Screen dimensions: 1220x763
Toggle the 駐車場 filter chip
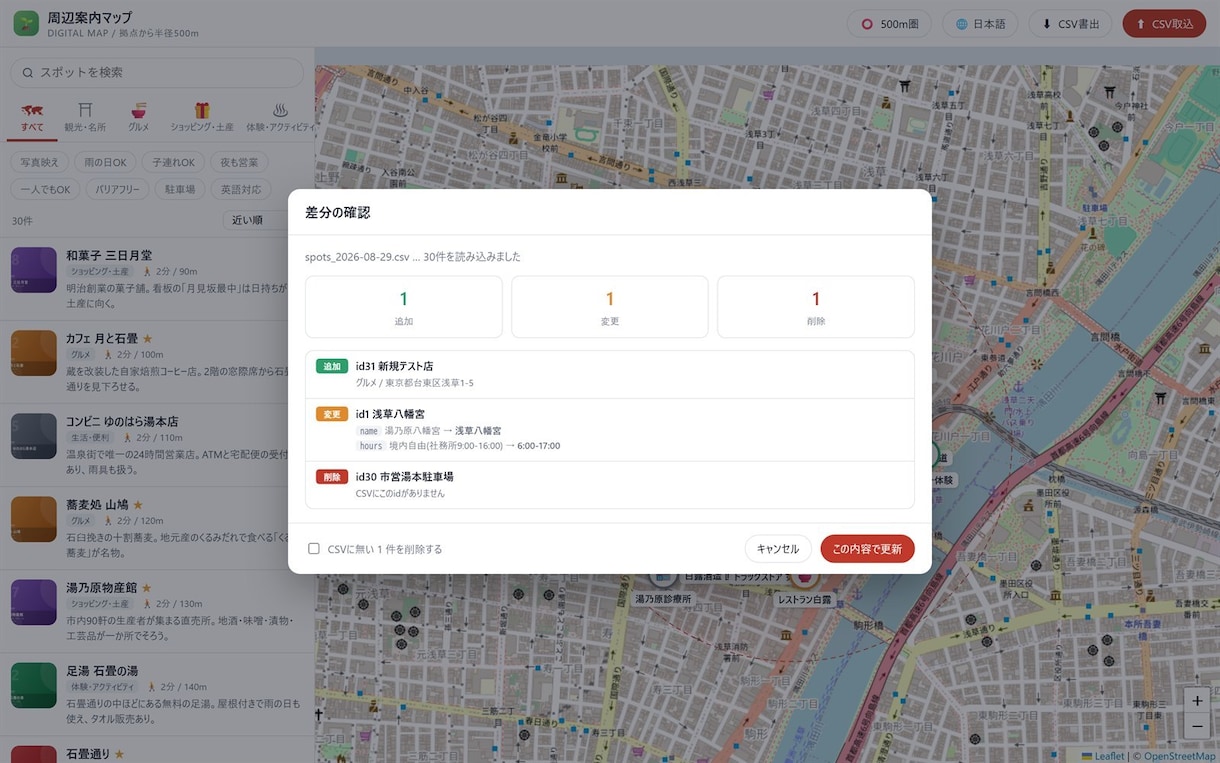(180, 189)
